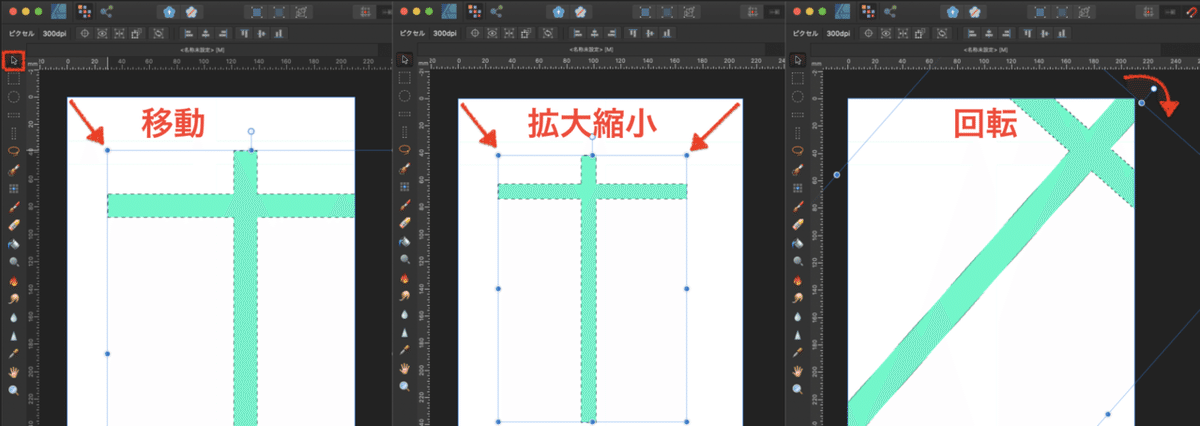This screenshot has width=1200, height=426.
Task: Select Elliptical Marquee tool in 回転 window
Action: click(798, 97)
